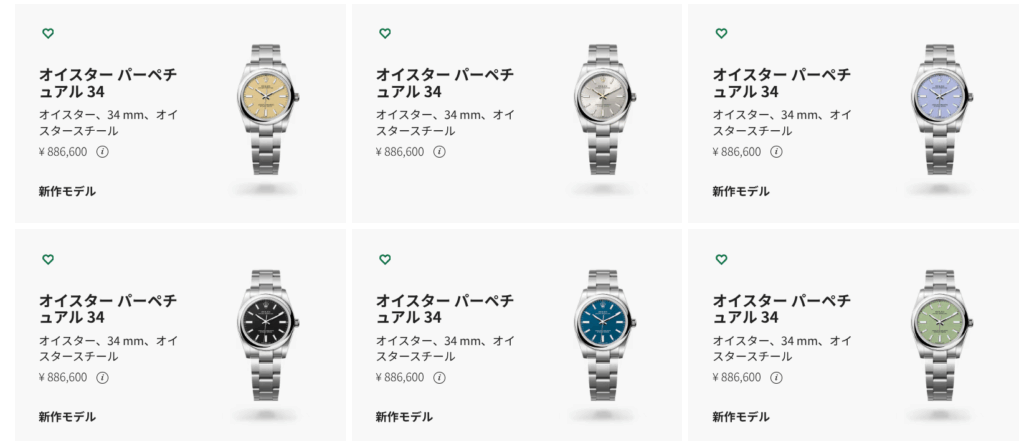Viewport: 1024px width, 441px height.
Task: View the pistachio green dial watch image
Action: (940, 335)
